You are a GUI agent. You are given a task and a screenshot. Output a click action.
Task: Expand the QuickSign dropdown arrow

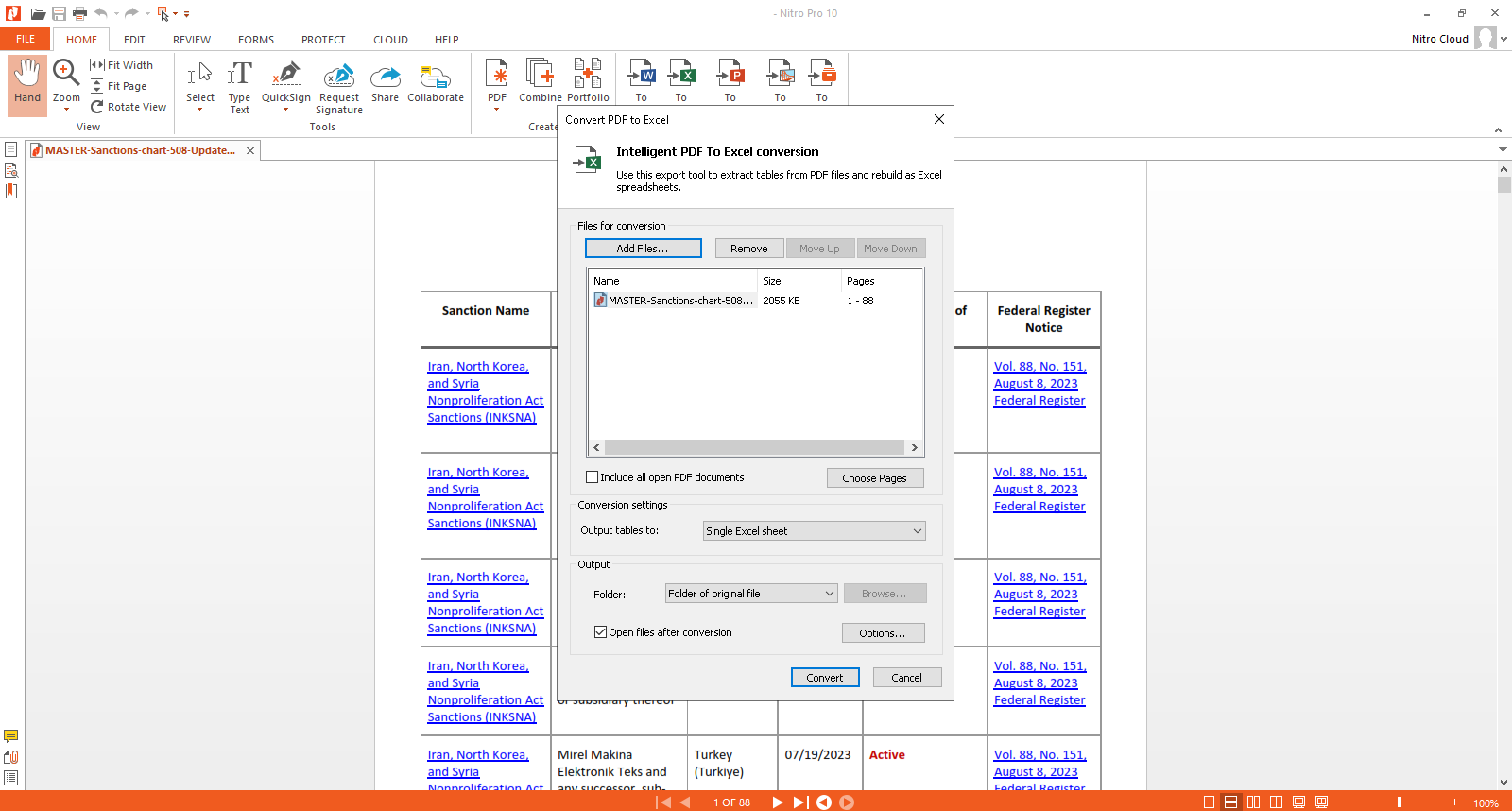click(x=285, y=110)
